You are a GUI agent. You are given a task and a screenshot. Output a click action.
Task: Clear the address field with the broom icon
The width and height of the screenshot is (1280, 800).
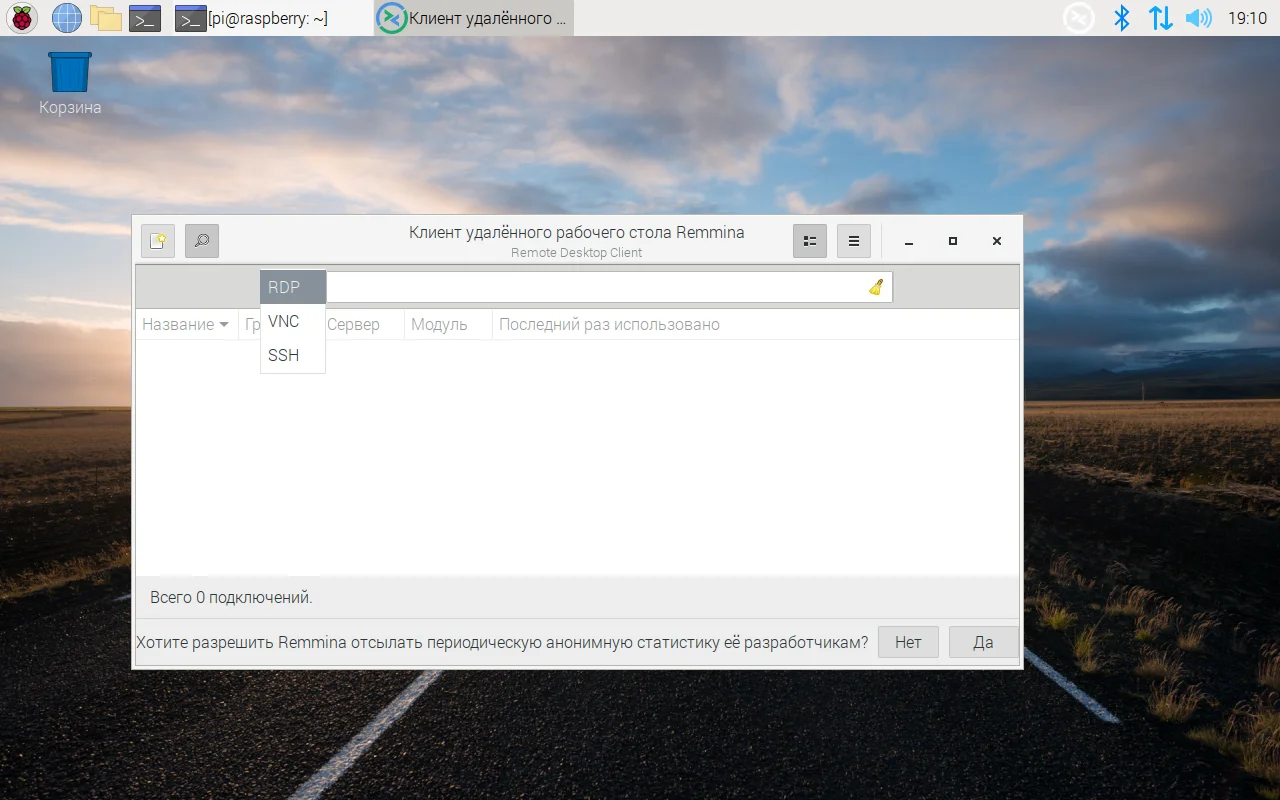point(877,287)
